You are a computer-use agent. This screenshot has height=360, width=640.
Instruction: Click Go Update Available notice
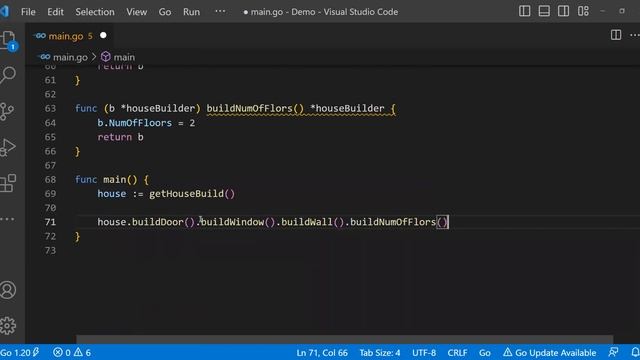[x=549, y=352]
